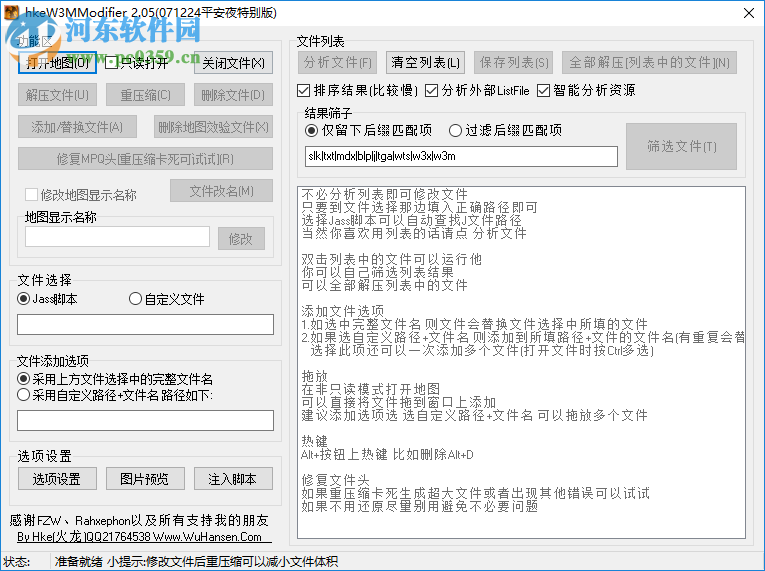Click the 清空列表(L) button
This screenshot has height=571, width=765.
pos(425,62)
